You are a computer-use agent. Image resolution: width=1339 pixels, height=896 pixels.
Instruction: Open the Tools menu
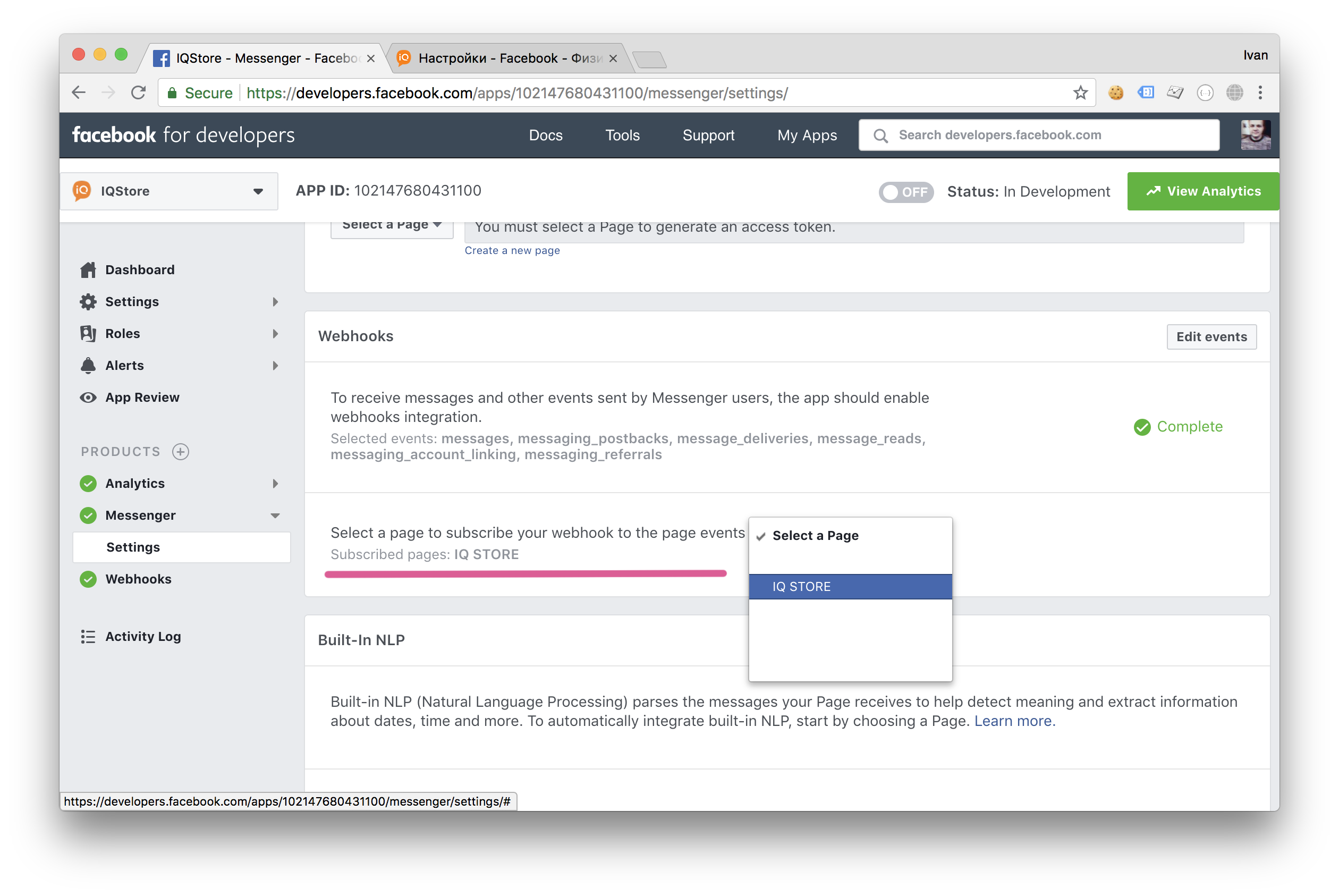click(x=622, y=136)
